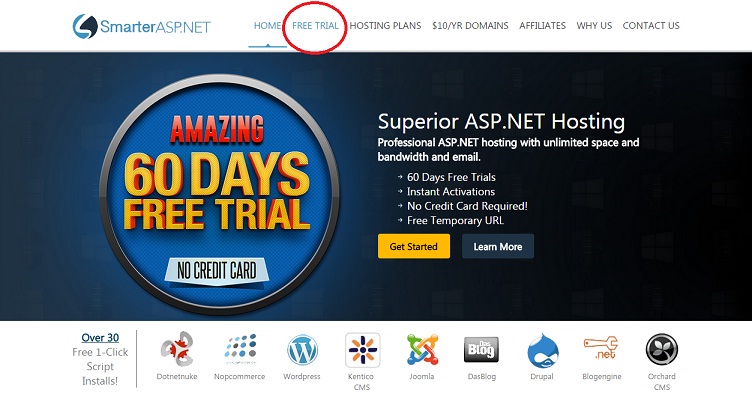
Task: Go to the HOME menu item
Action: (267, 25)
